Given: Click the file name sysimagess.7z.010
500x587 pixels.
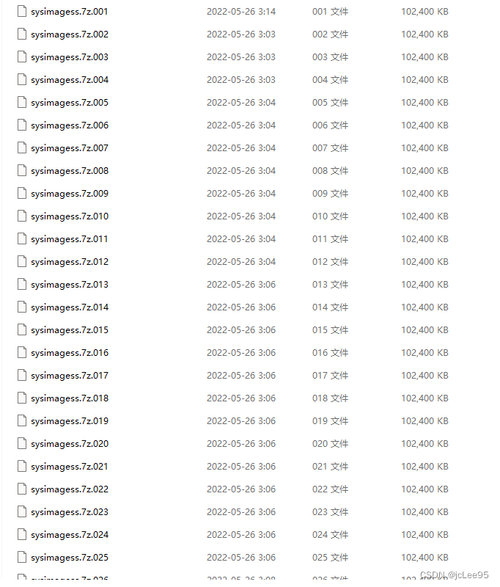Looking at the screenshot, I should [70, 216].
